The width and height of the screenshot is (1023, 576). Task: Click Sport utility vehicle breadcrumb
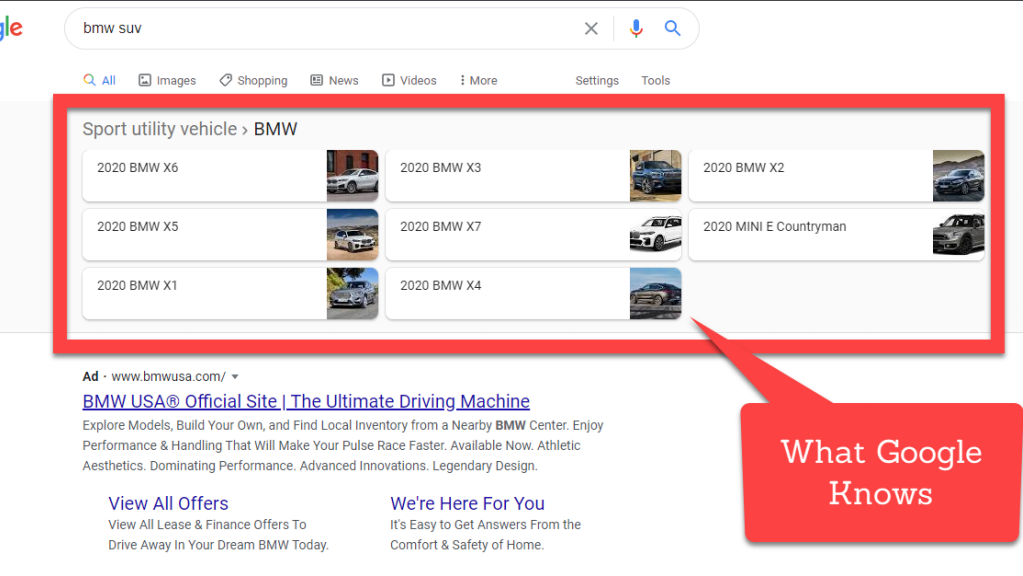(159, 129)
